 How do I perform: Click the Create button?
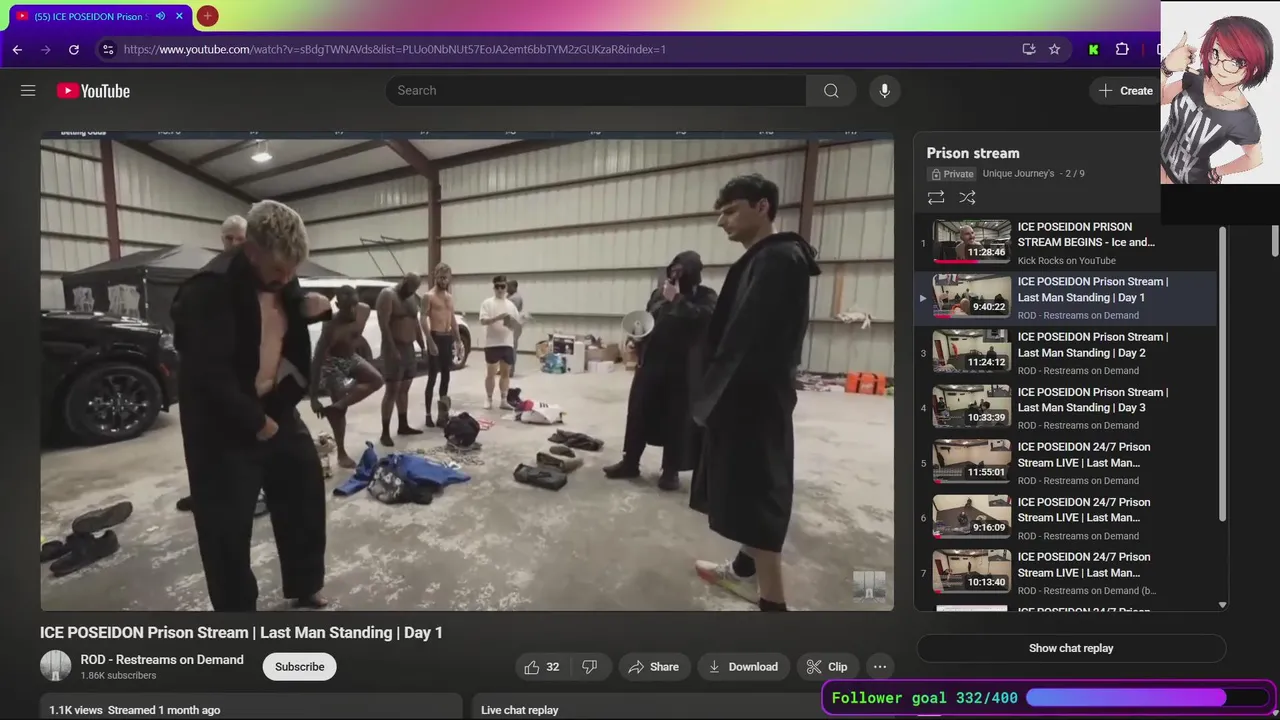click(x=1126, y=91)
